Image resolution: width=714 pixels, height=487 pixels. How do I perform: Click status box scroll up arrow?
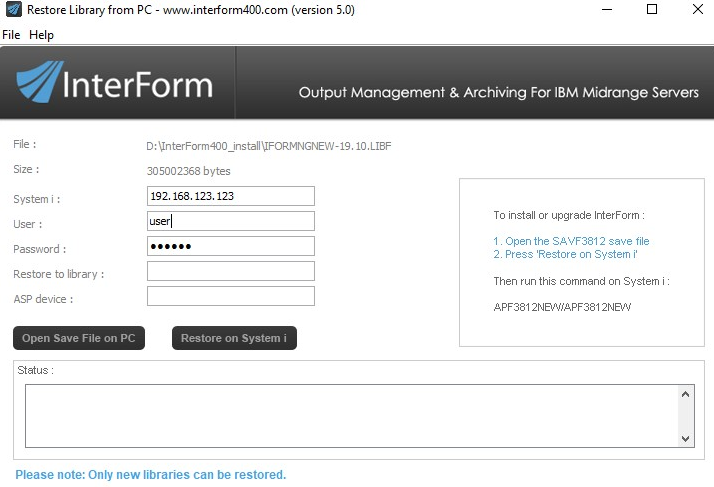click(685, 394)
